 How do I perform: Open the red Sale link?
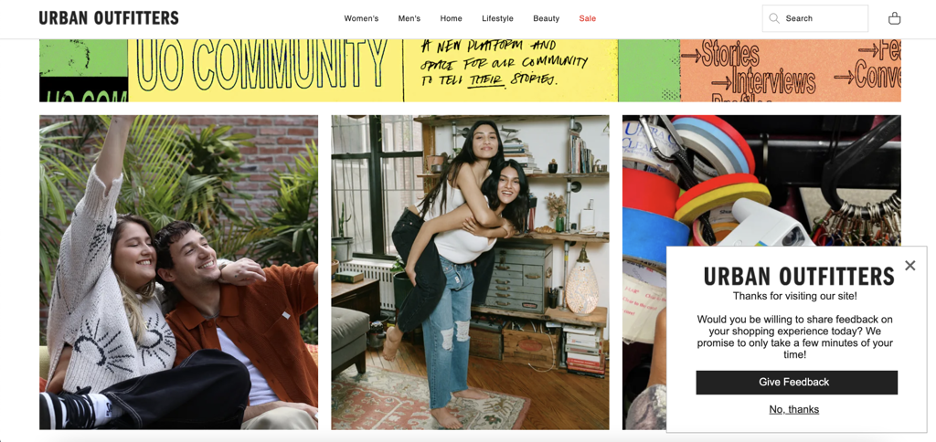click(x=587, y=19)
